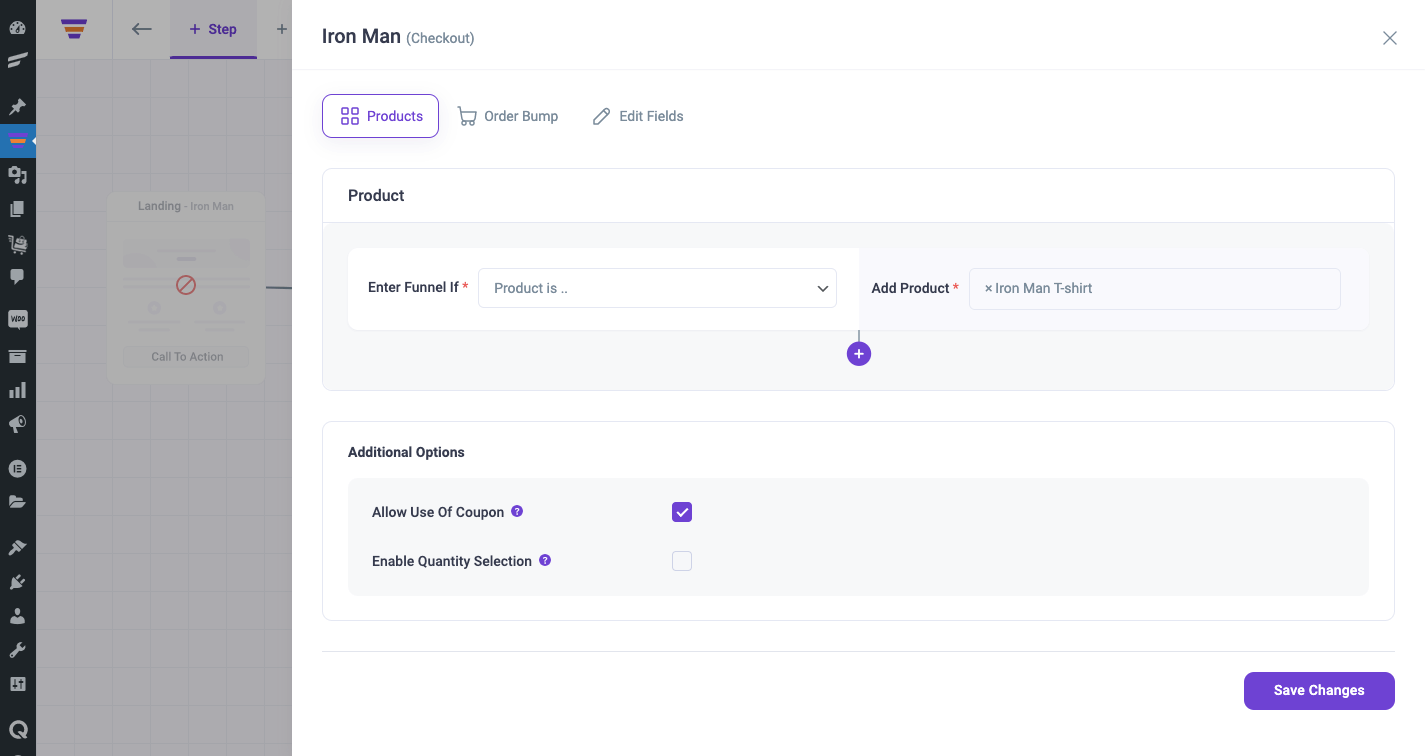Viewport: 1425px width, 756px height.
Task: Open the Enter Funnel If dropdown
Action: (657, 288)
